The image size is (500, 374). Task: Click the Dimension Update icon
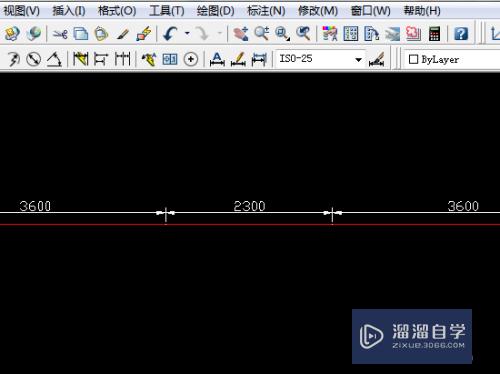[259, 59]
